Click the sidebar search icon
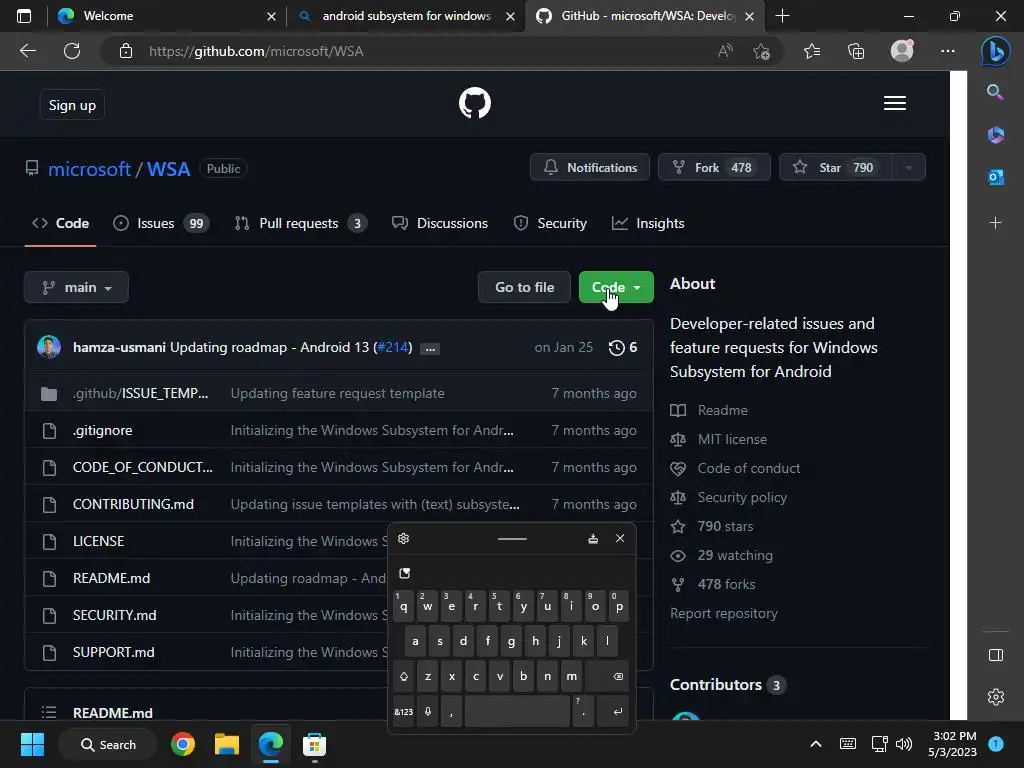1024x768 pixels. point(995,92)
